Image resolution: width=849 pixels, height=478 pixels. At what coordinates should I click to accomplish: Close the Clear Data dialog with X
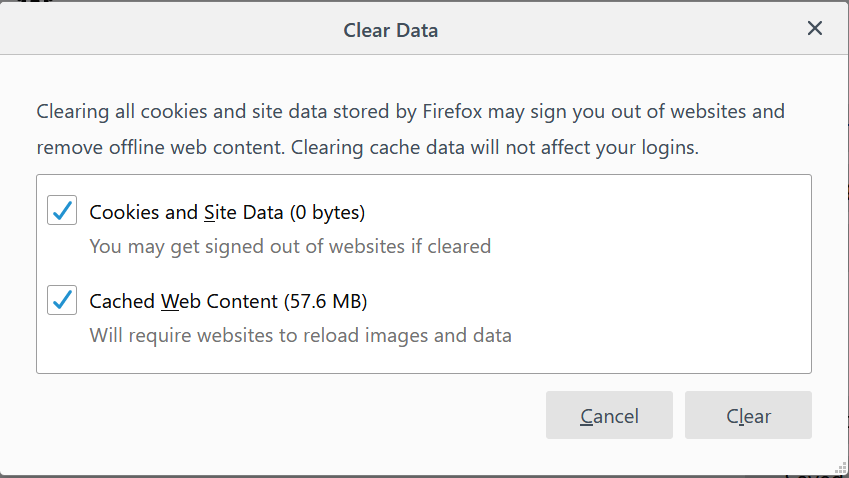tap(814, 28)
